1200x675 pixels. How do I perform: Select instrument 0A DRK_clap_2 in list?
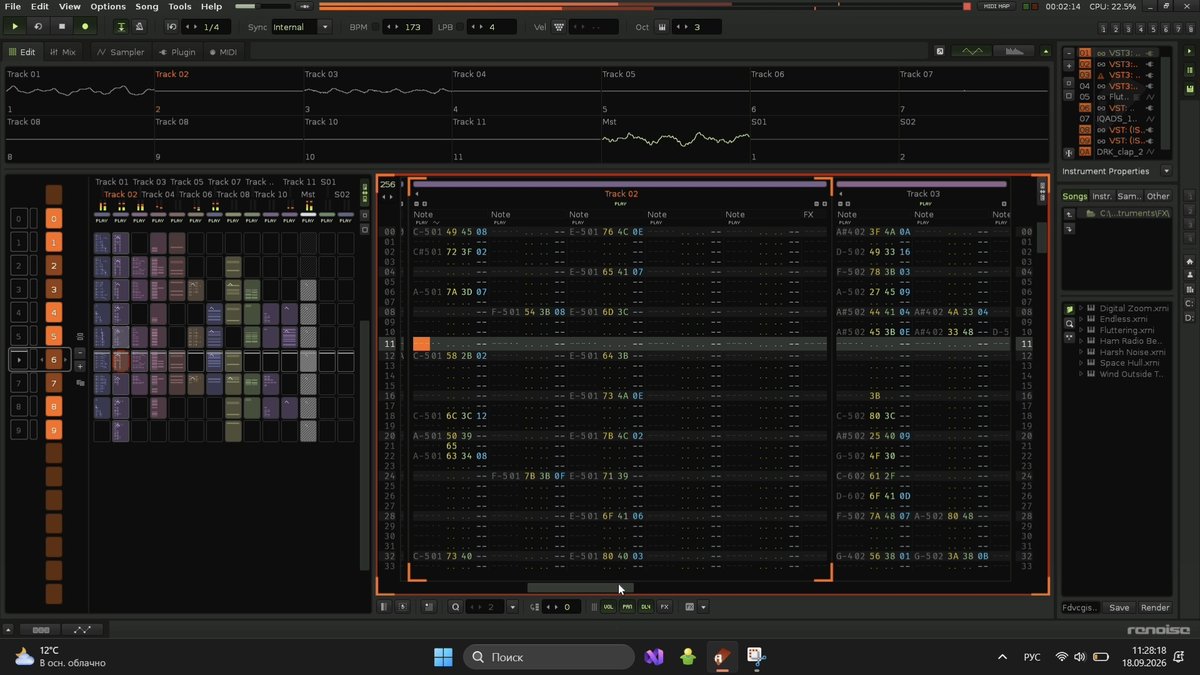1117,152
